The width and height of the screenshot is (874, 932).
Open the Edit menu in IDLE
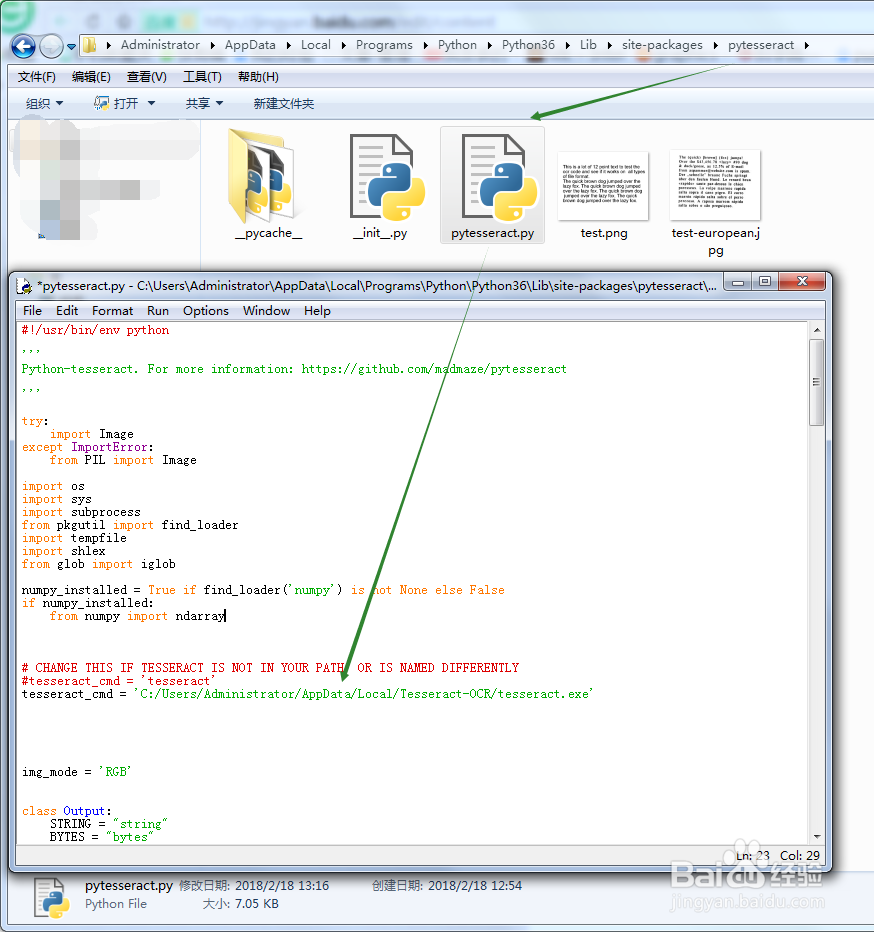[x=67, y=311]
